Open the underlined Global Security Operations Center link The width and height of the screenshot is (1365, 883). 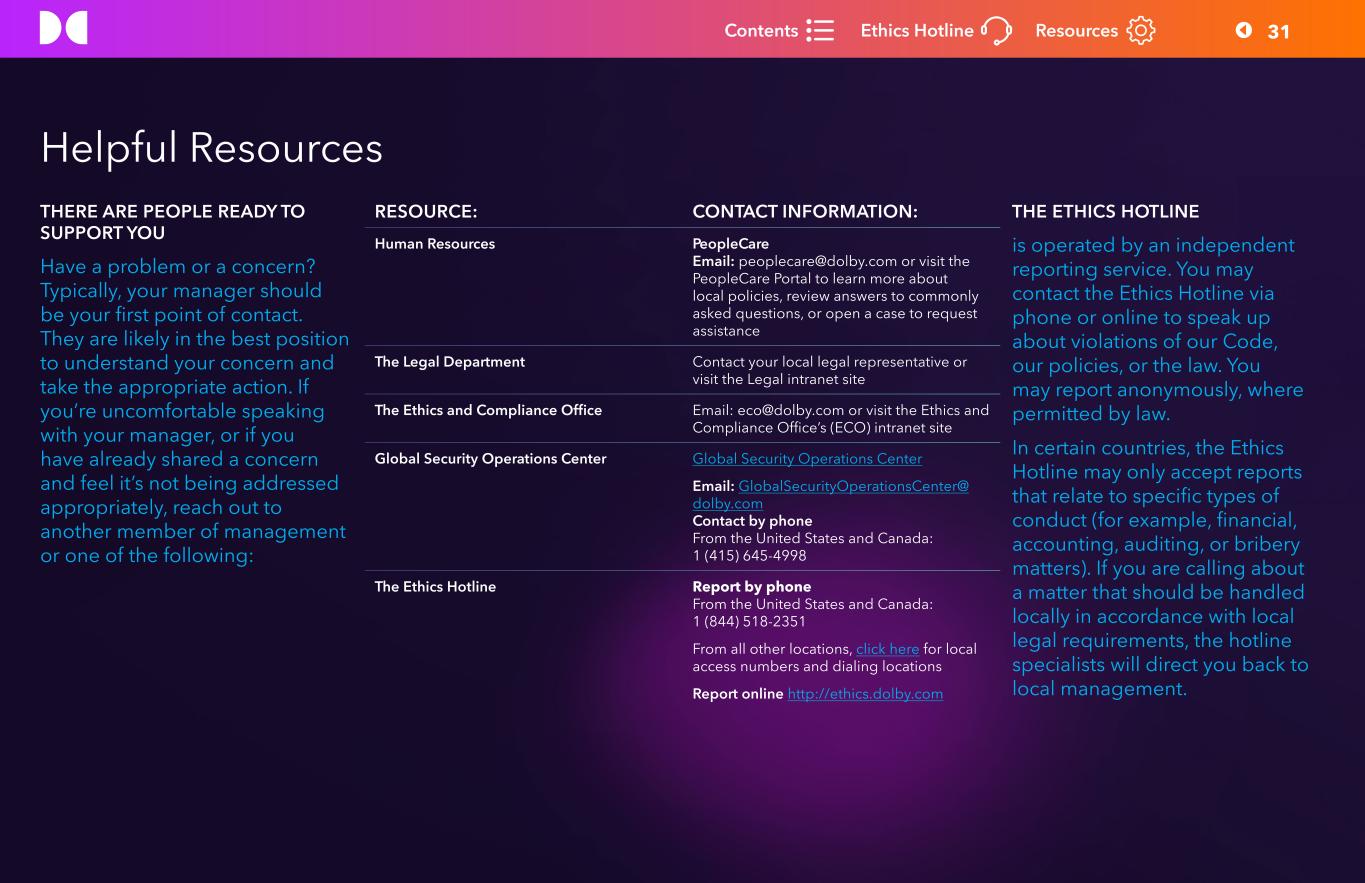[x=807, y=459]
